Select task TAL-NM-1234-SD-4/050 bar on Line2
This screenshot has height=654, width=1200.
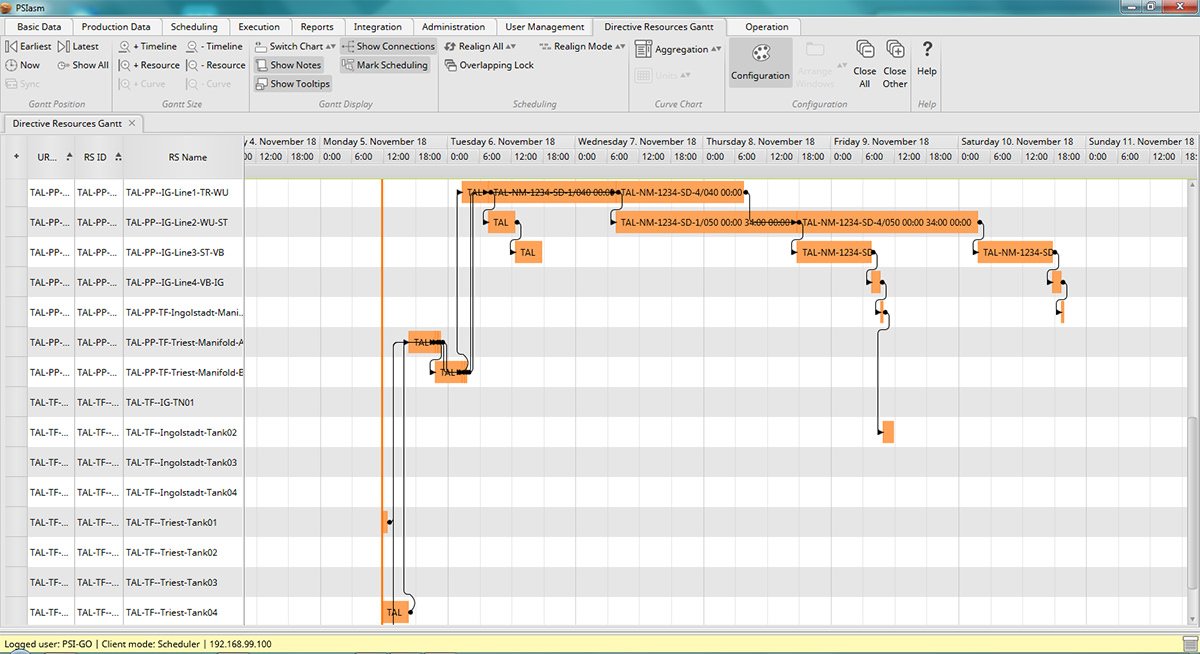pos(886,222)
